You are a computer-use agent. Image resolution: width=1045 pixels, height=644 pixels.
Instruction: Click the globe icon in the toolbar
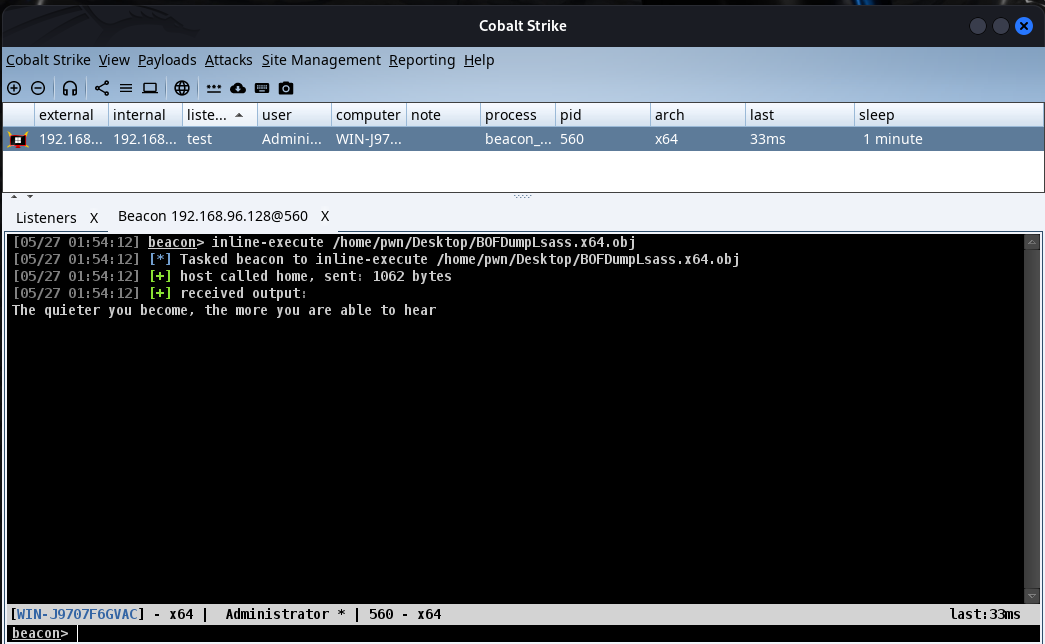[182, 88]
